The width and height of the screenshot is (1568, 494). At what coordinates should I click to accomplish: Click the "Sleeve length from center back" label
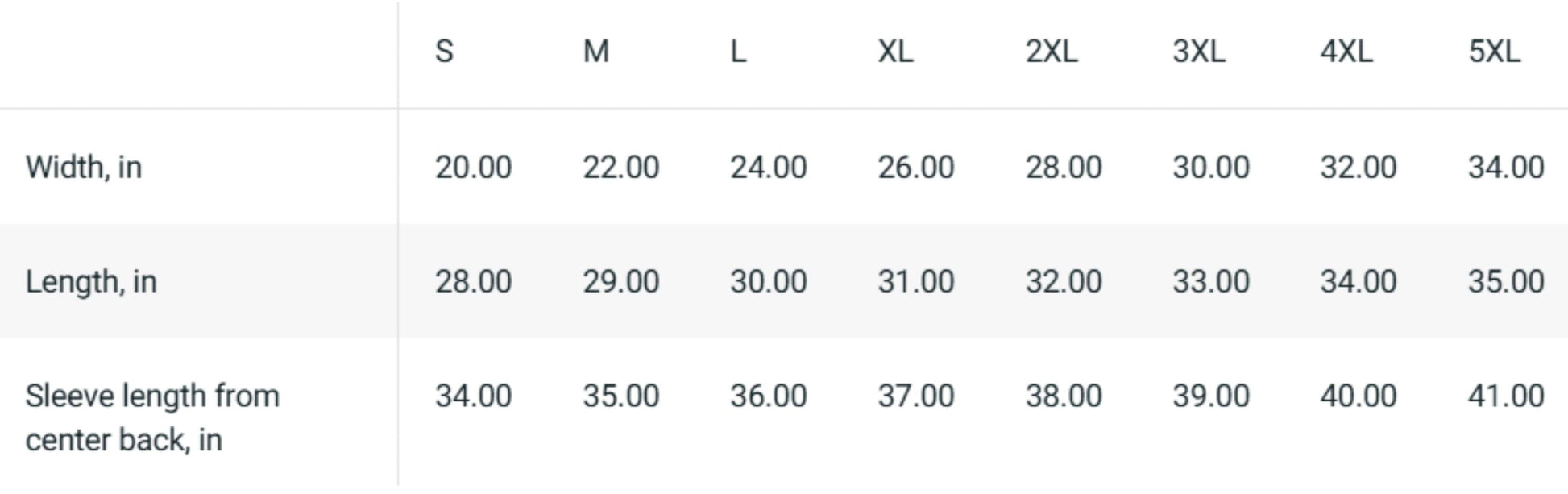pyautogui.click(x=152, y=417)
